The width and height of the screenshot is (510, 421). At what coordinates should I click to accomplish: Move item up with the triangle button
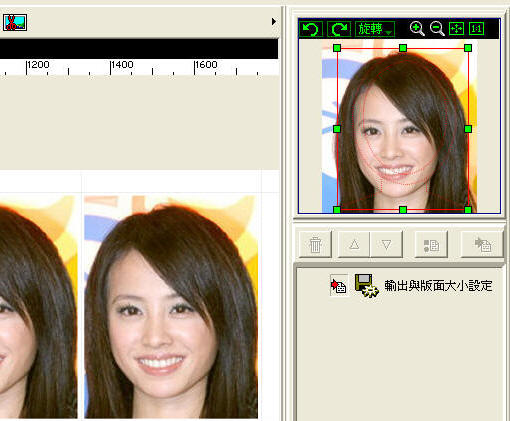pyautogui.click(x=354, y=245)
